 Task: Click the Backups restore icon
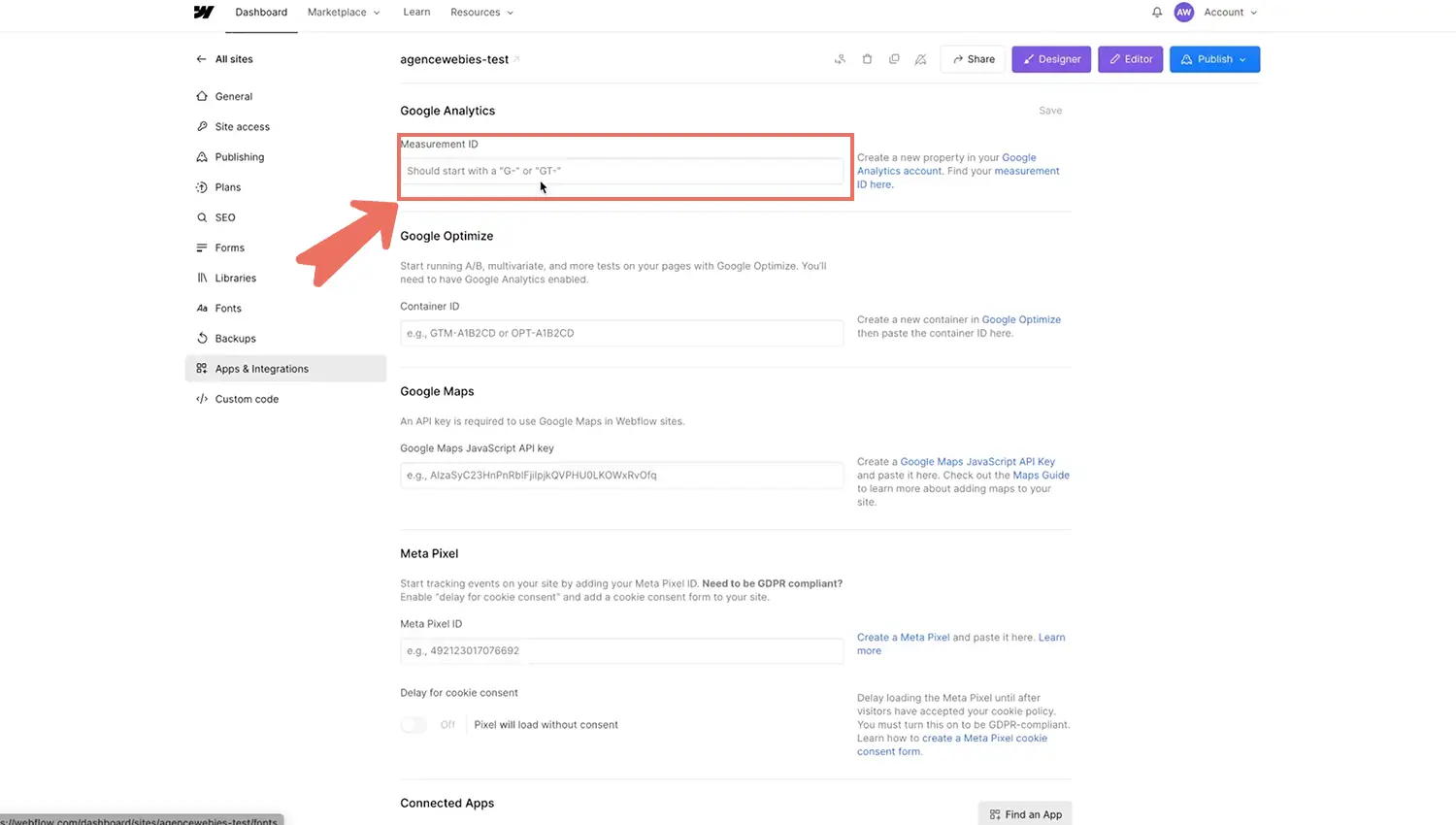click(202, 338)
